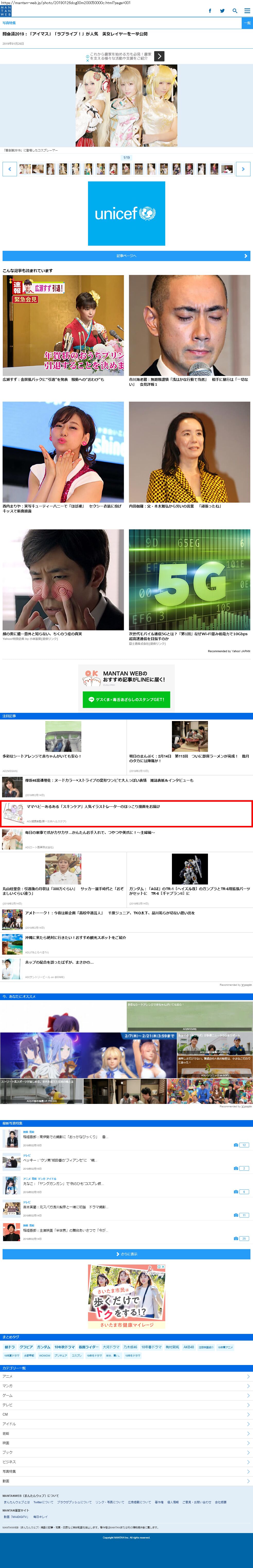Expand CM category chevron
This screenshot has height=1568, width=253.
(248, 1414)
